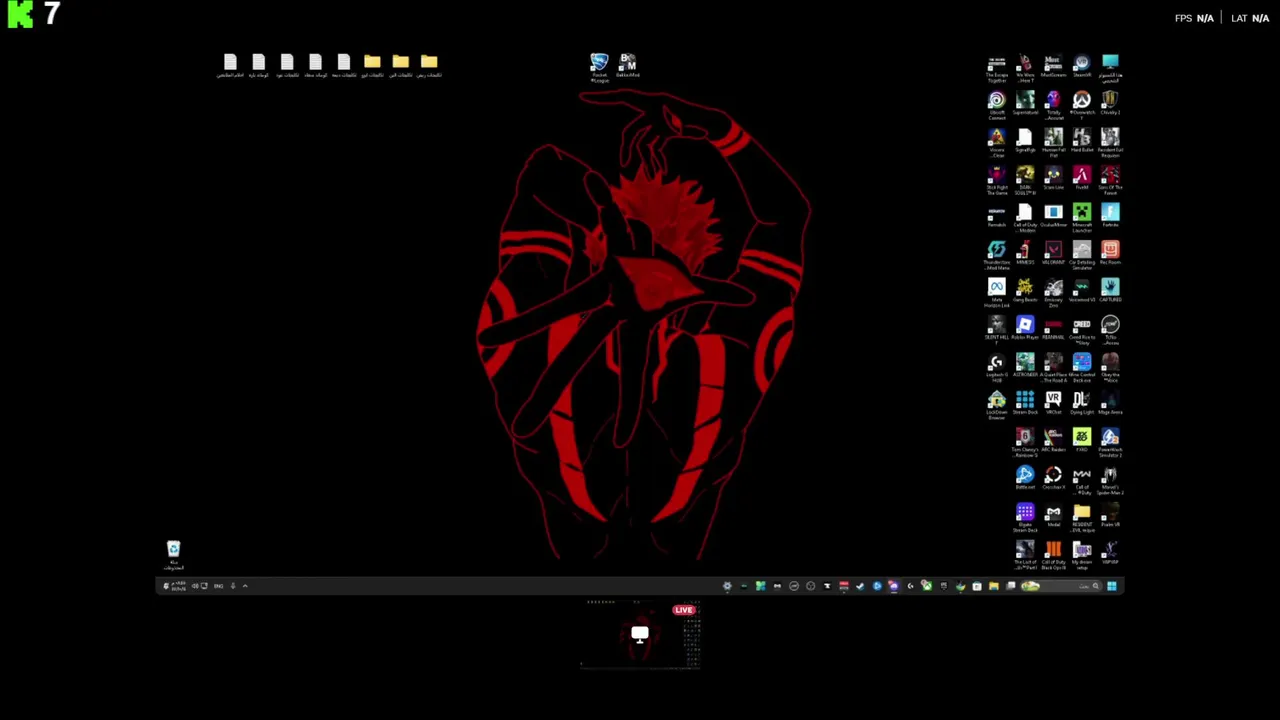
Task: Open Call of Duty Black Ops III
Action: [1053, 555]
